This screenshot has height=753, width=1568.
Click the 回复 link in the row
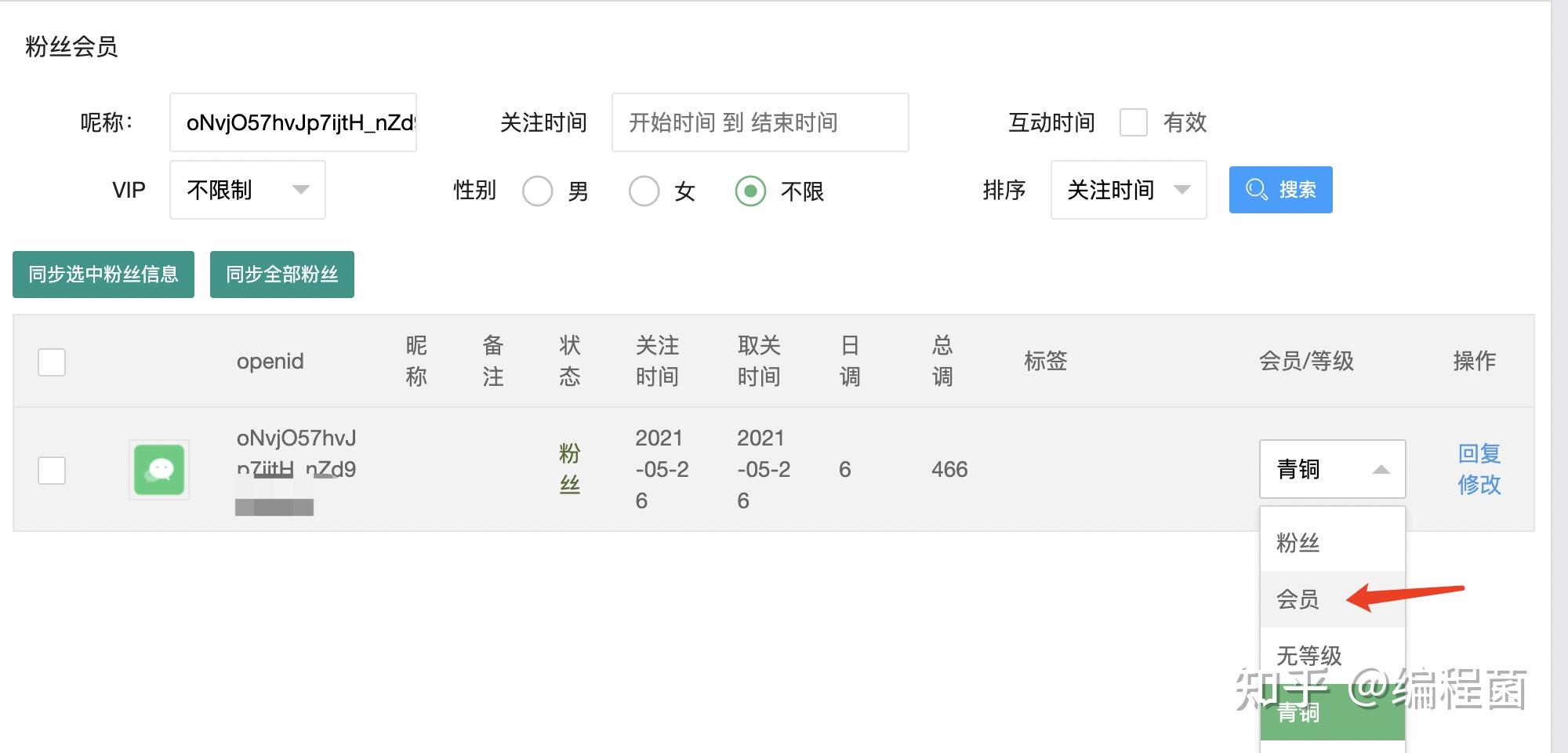1479,453
